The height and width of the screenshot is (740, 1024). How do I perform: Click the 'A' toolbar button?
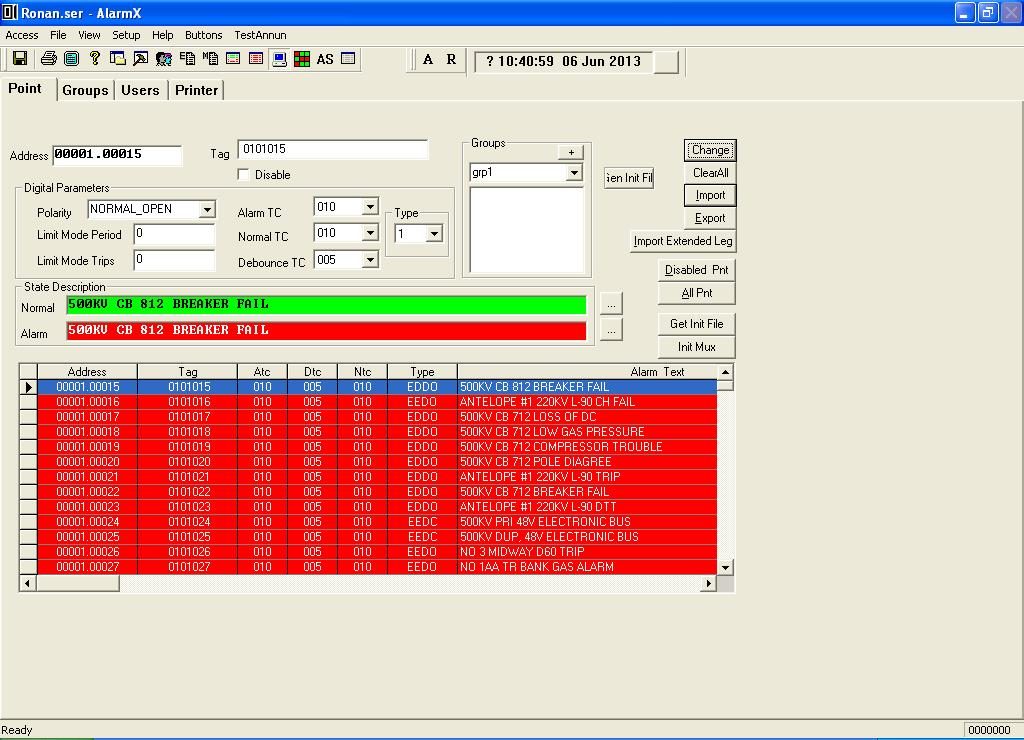pos(428,59)
